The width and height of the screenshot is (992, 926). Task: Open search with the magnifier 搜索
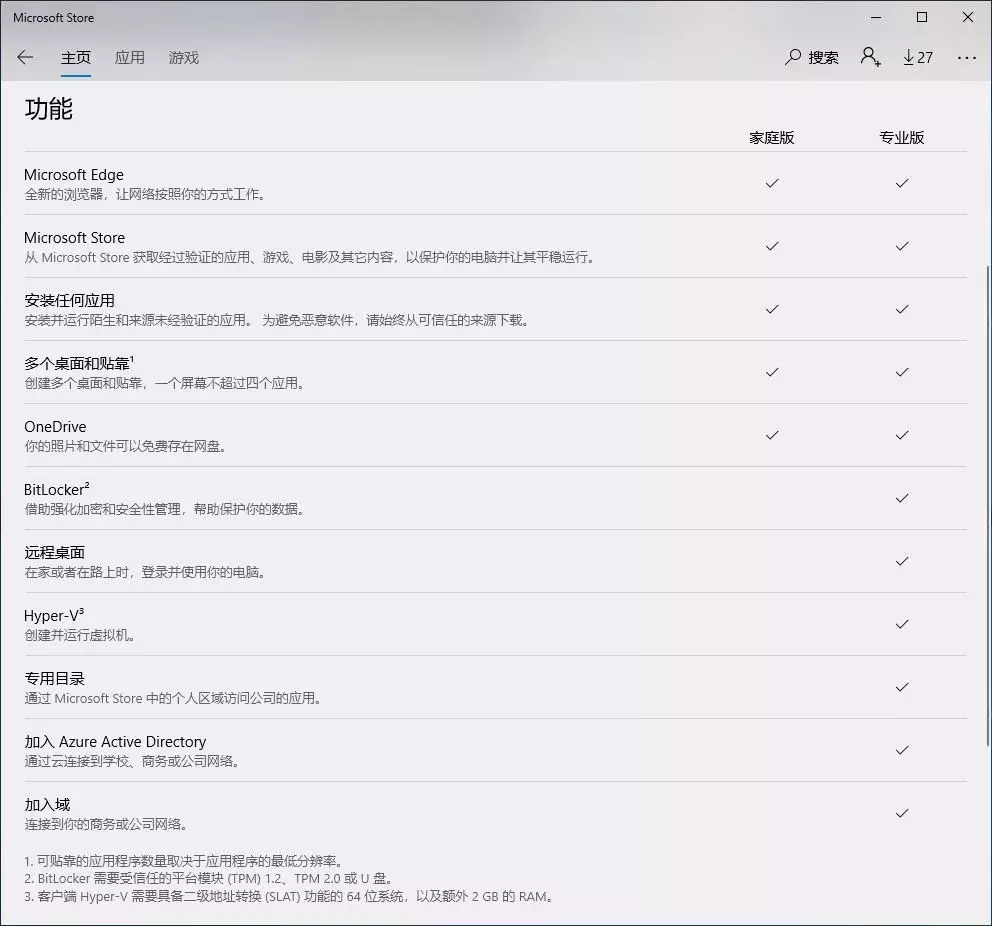tap(812, 58)
